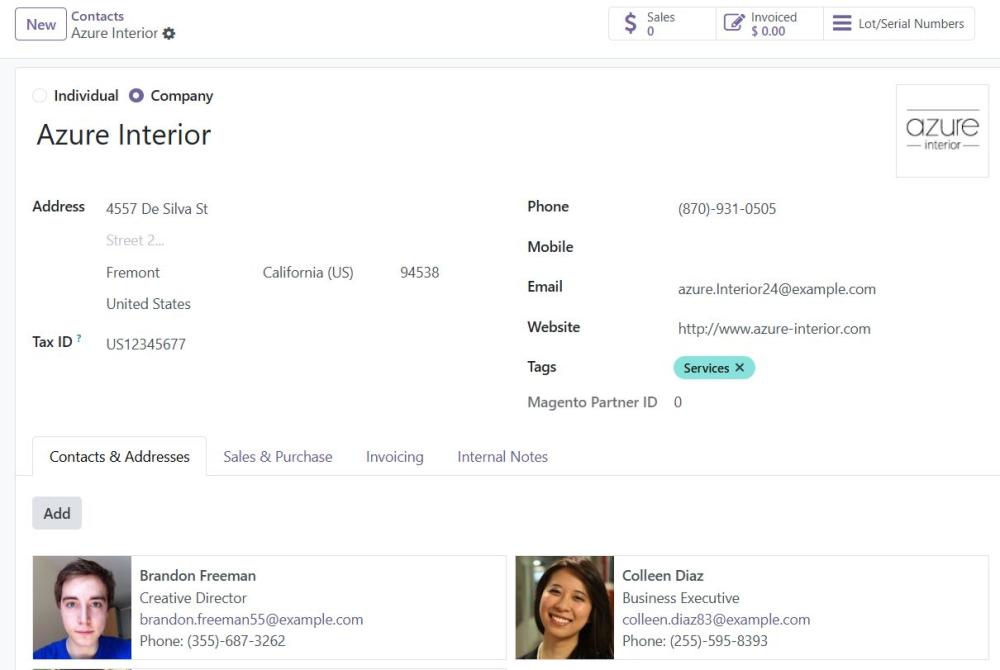
Task: Click the Contacts breadcrumb link
Action: pyautogui.click(x=98, y=17)
